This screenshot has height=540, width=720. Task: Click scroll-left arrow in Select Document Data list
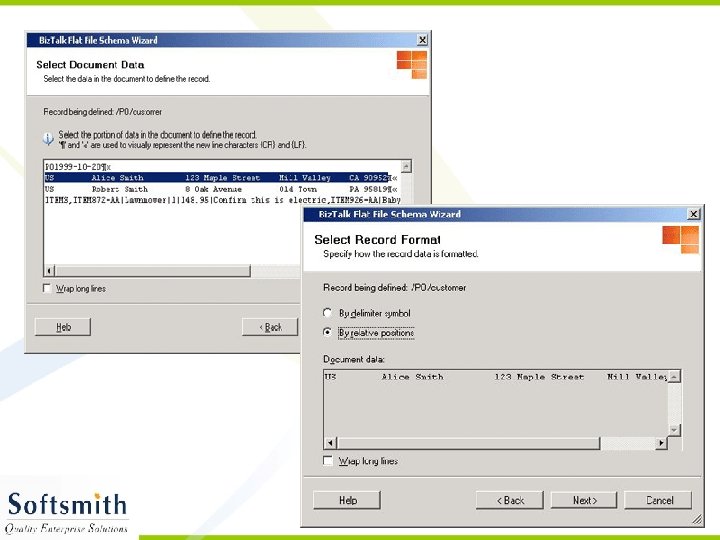click(x=50, y=271)
